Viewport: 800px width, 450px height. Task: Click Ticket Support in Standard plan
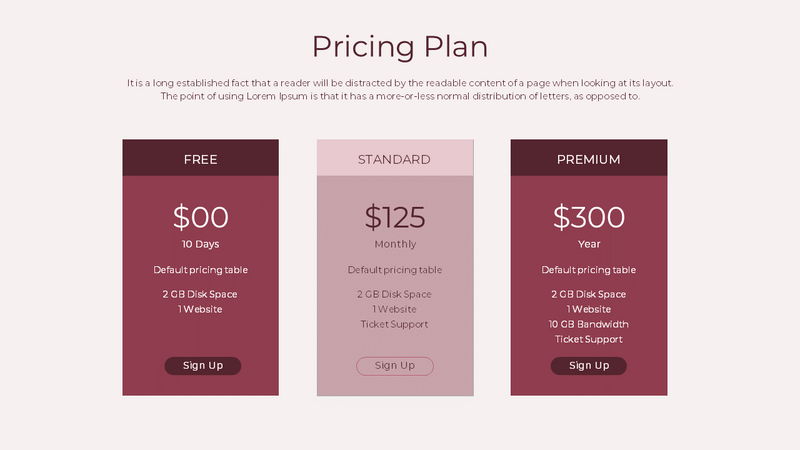(x=394, y=324)
